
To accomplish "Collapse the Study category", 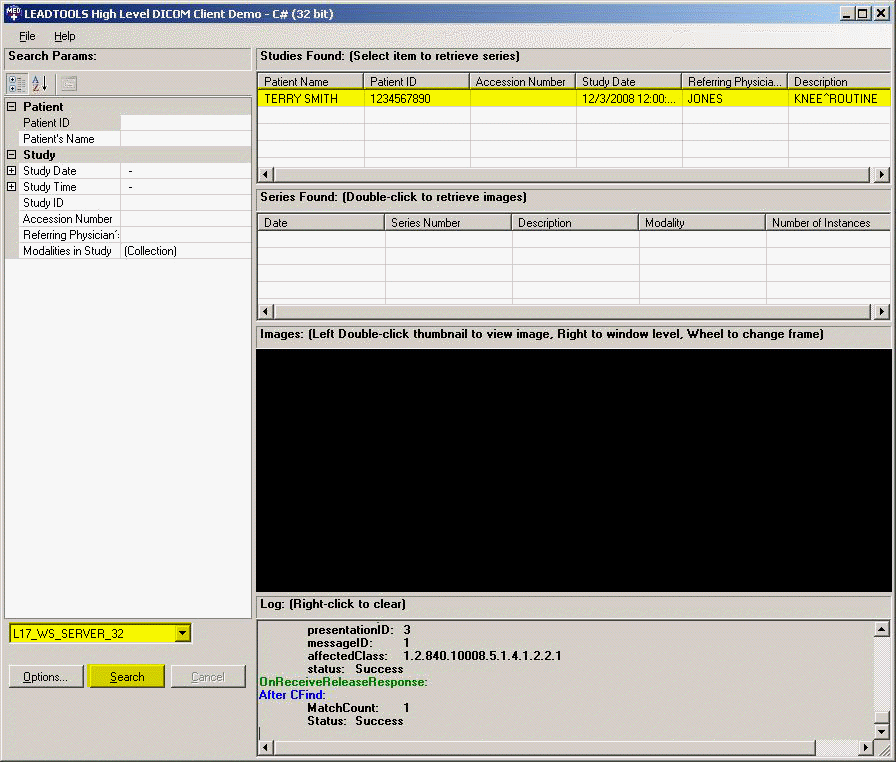I will click(12, 155).
